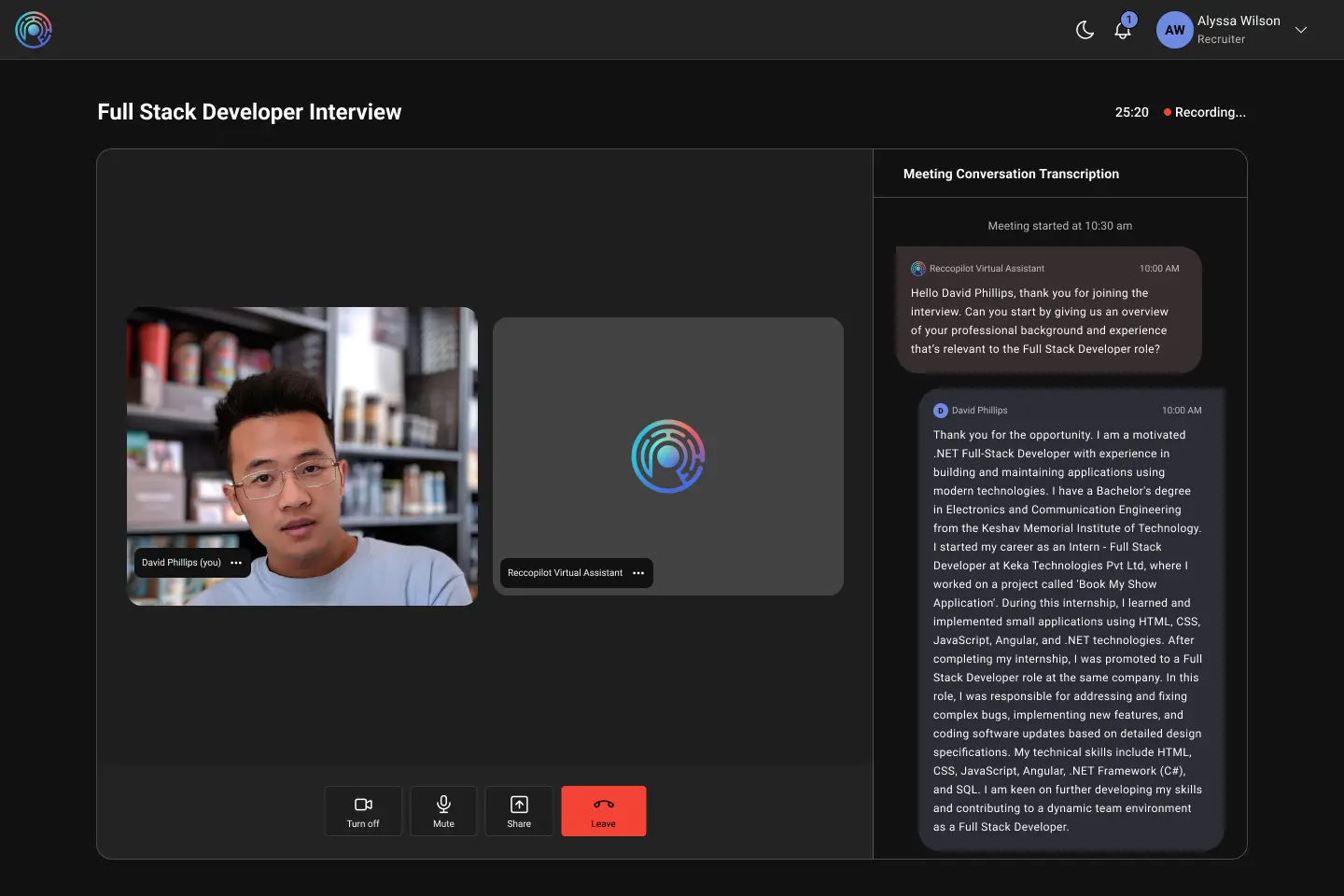Toggle dark mode with the moon icon
This screenshot has height=896, width=1344.
point(1085,30)
